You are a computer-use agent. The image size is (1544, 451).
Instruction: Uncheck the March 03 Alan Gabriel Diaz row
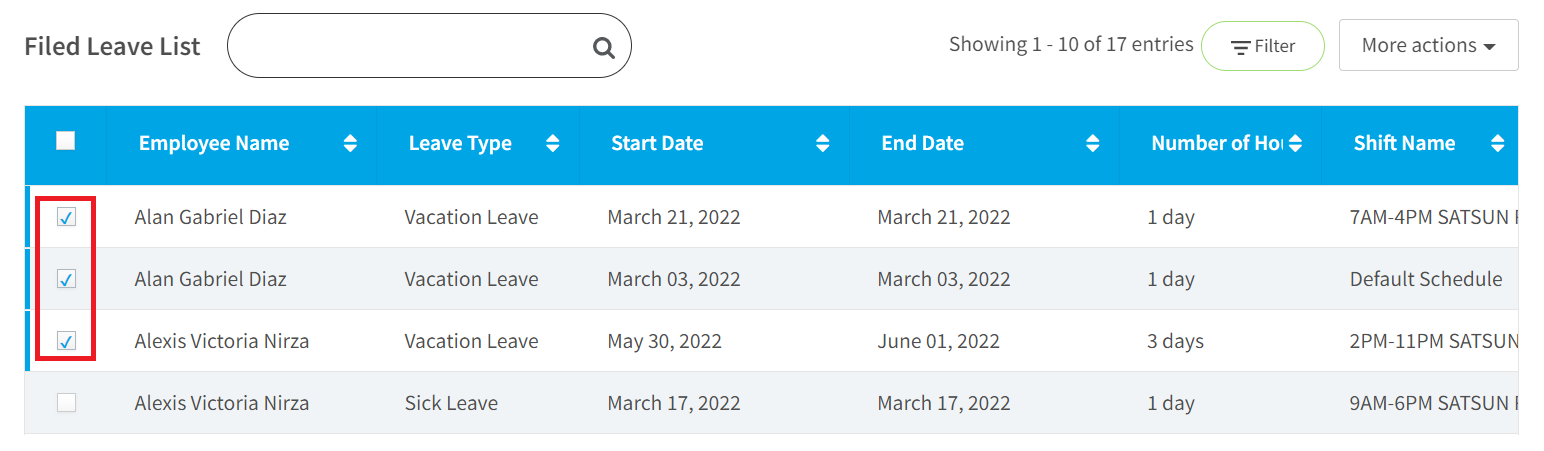point(66,279)
